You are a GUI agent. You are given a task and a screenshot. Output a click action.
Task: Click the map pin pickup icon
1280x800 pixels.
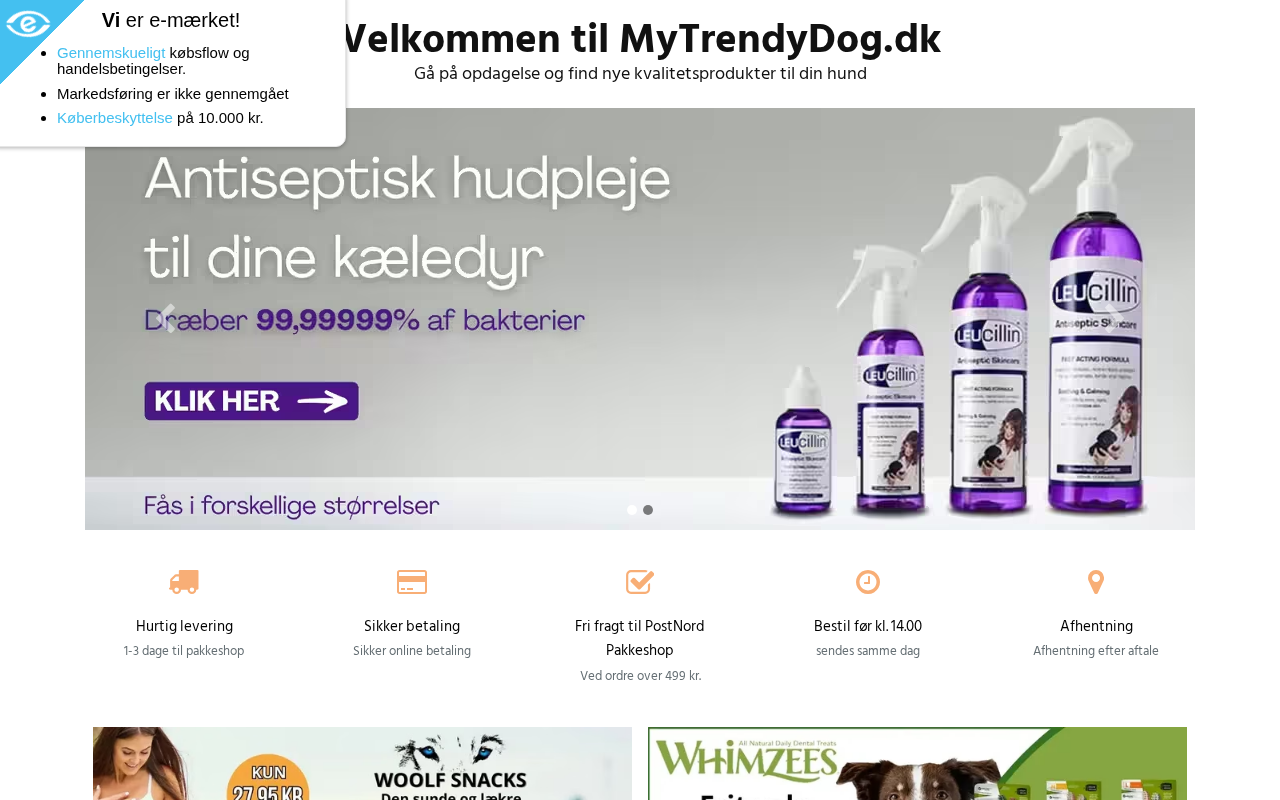pos(1096,582)
